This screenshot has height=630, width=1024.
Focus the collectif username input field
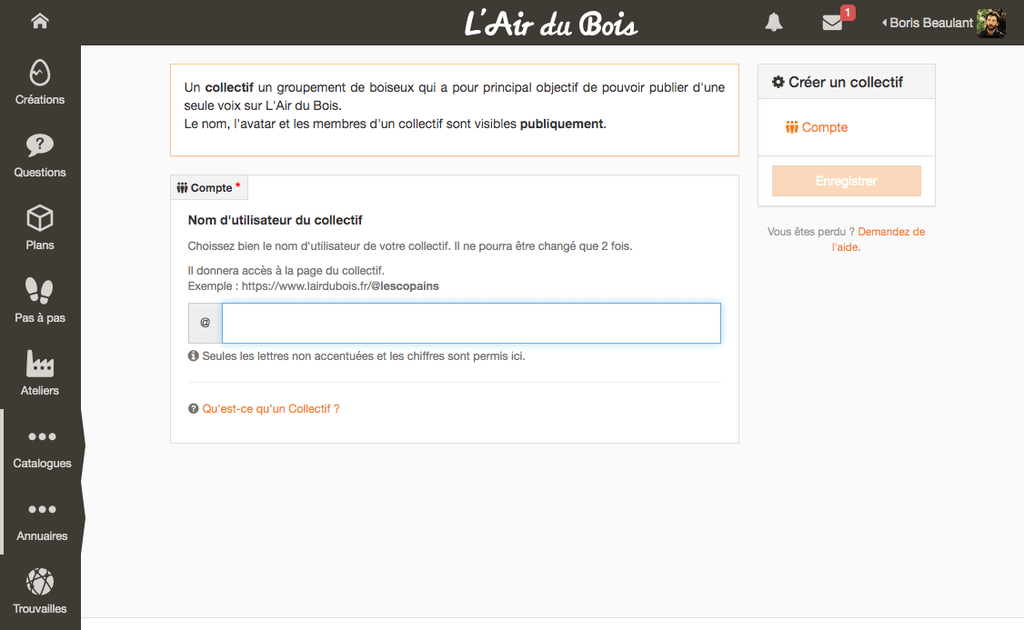coord(471,323)
